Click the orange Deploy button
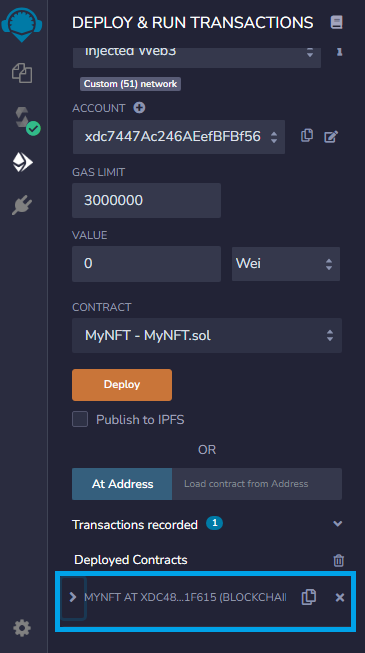 pyautogui.click(x=122, y=384)
